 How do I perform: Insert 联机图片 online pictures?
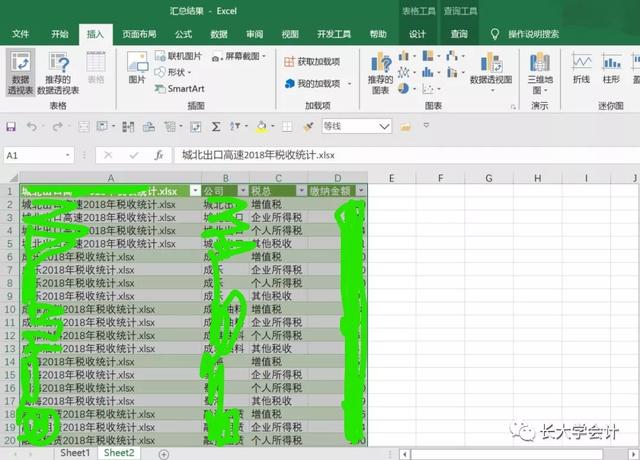pyautogui.click(x=179, y=56)
